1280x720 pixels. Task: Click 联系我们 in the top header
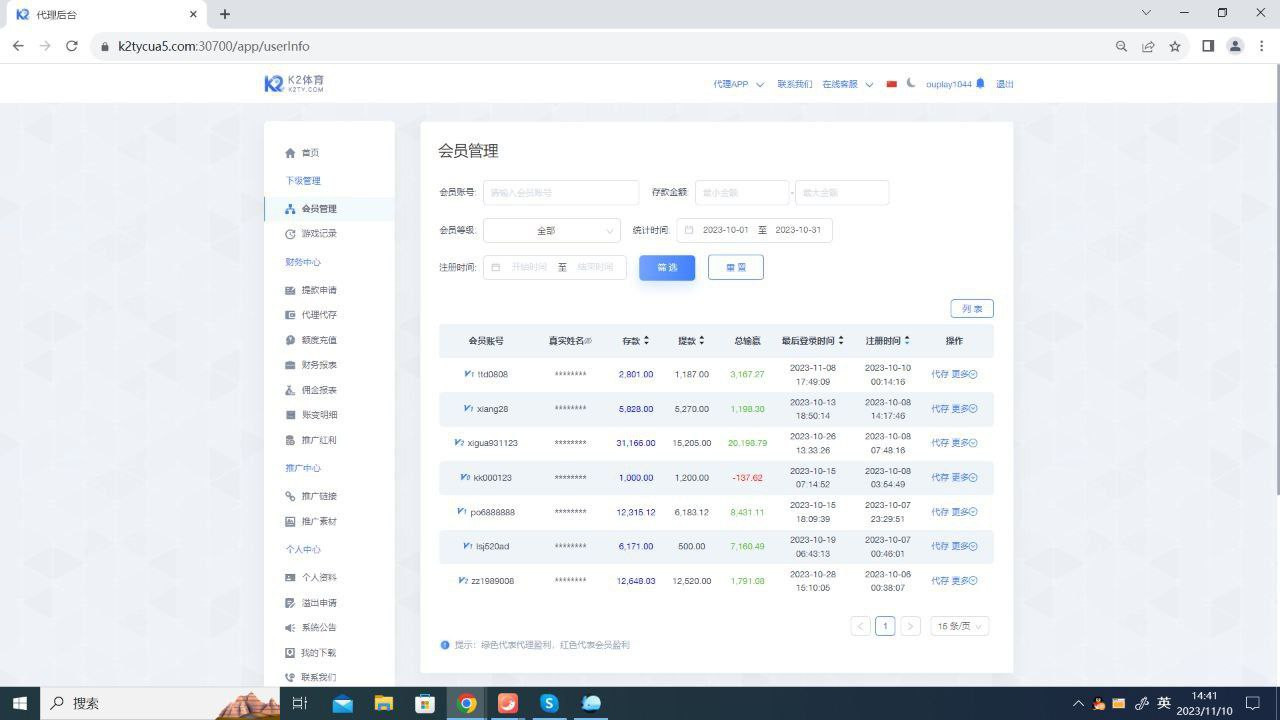795,84
